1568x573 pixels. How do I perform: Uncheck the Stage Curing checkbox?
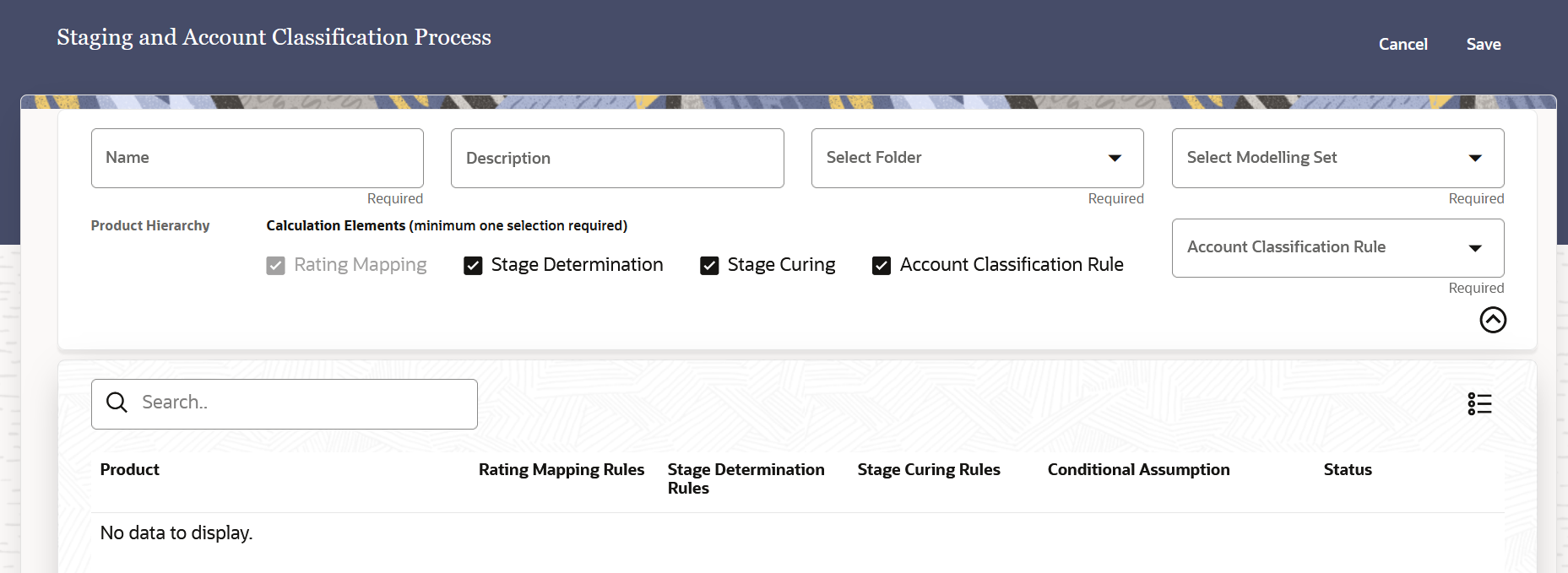(x=709, y=266)
